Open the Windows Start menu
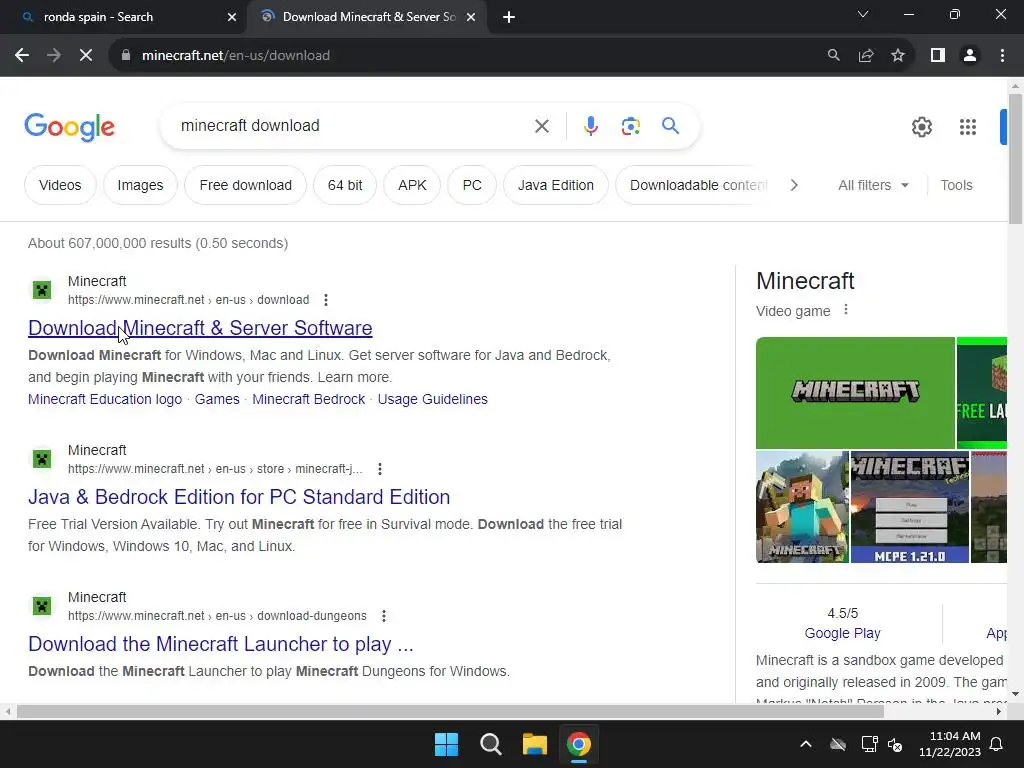The width and height of the screenshot is (1024, 768). pos(447,744)
